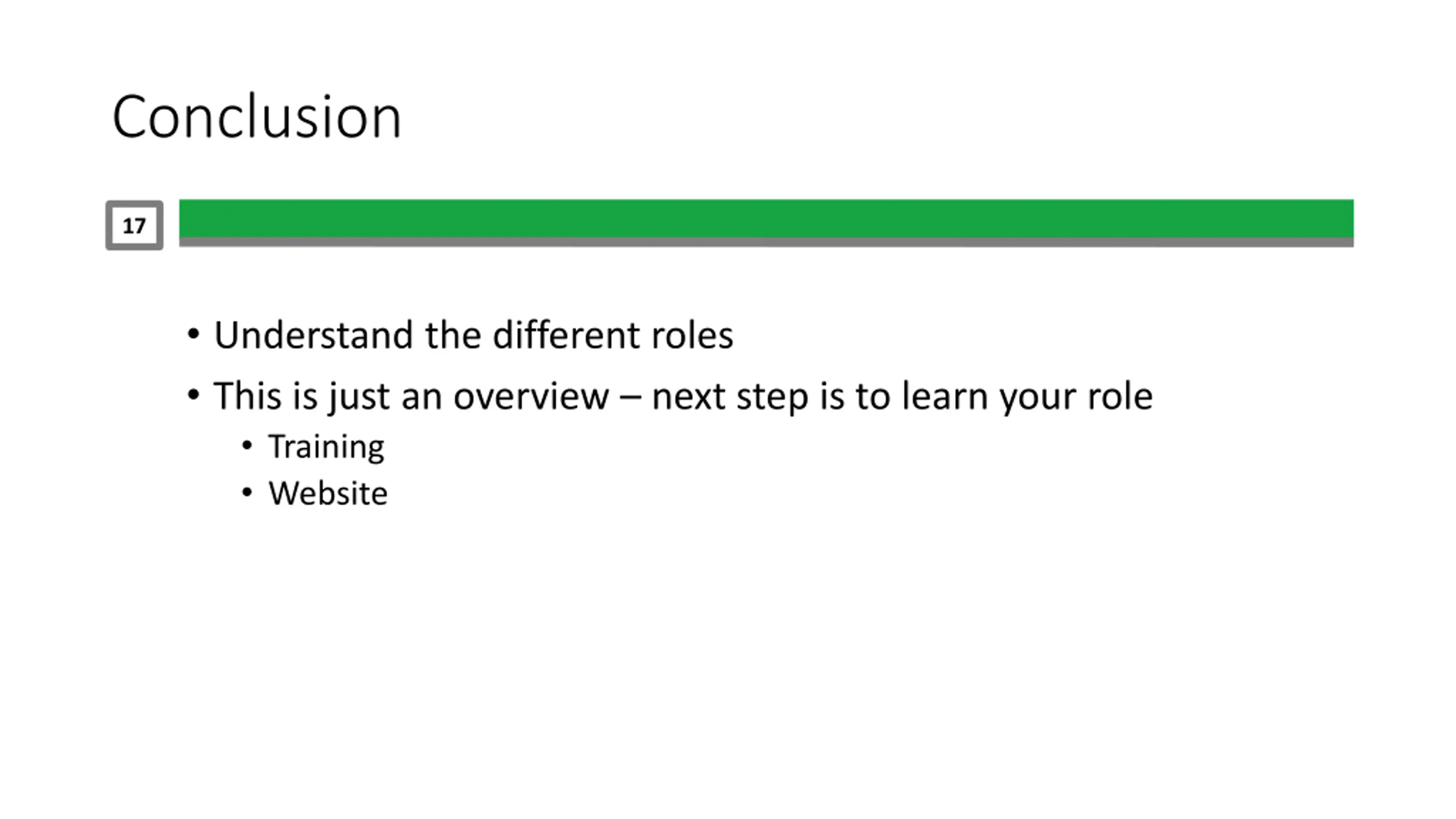
Task: Click the dash between "overview" and "next"
Action: pos(631,397)
